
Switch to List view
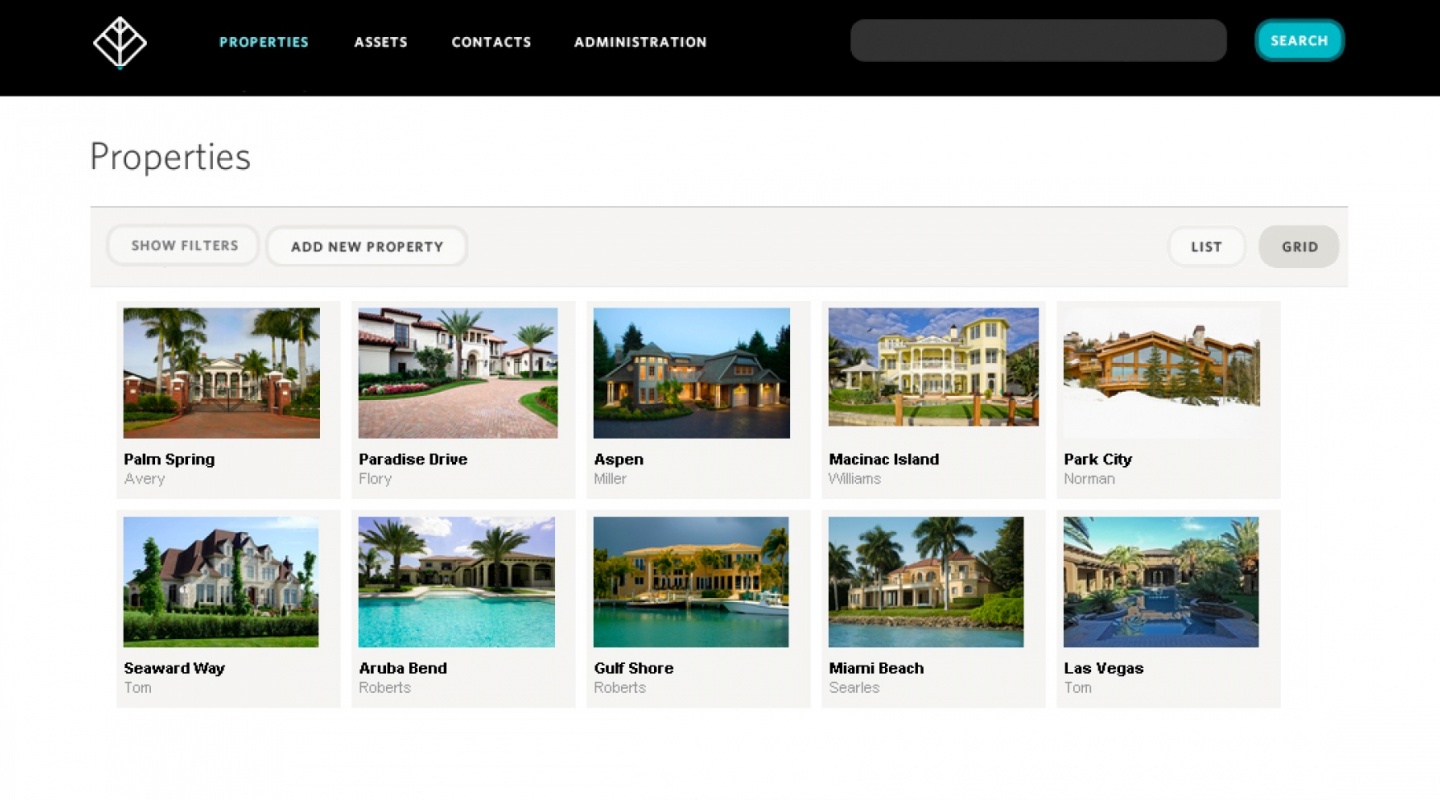point(1206,247)
